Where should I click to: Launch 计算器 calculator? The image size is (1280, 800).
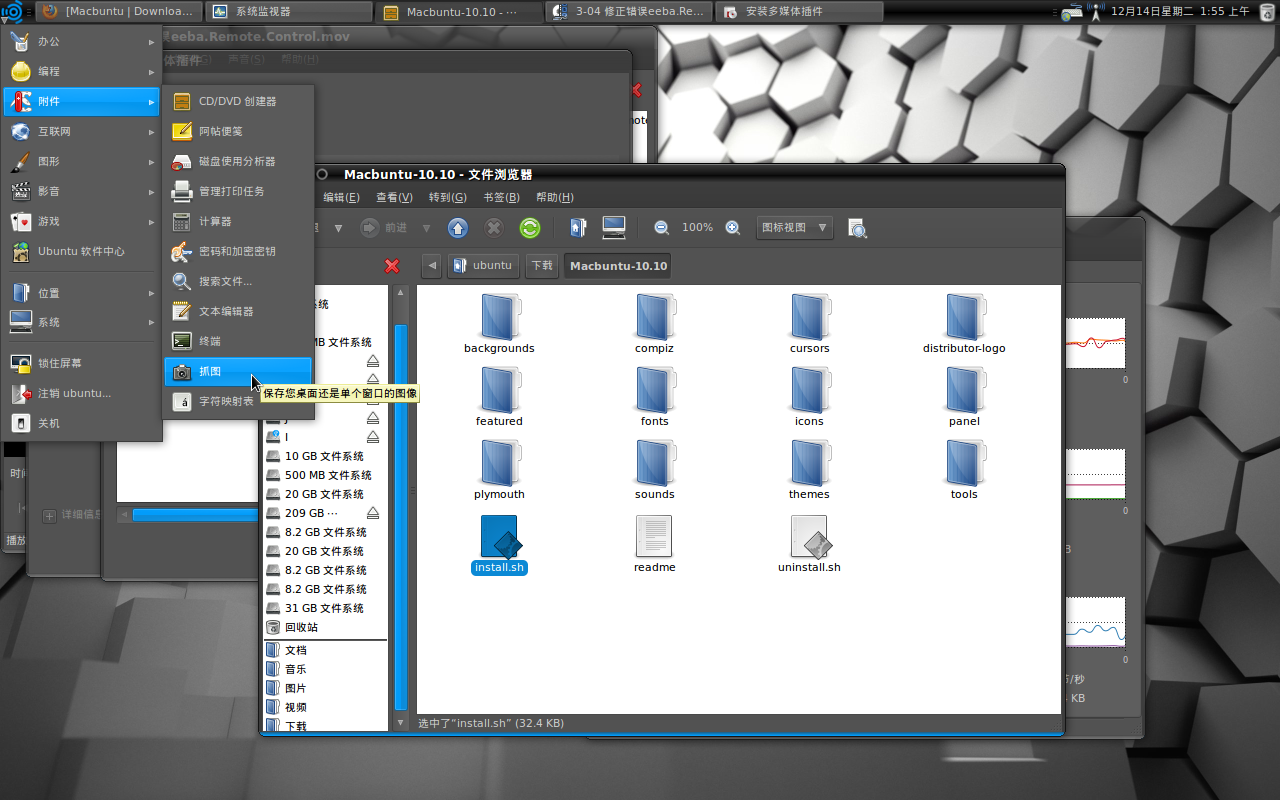pos(238,221)
